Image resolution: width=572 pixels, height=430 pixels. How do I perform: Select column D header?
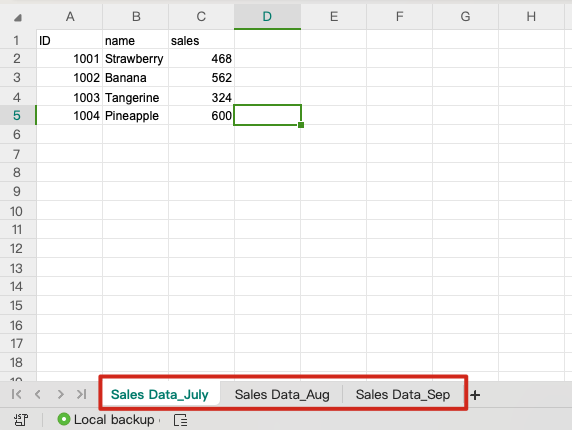(x=267, y=17)
